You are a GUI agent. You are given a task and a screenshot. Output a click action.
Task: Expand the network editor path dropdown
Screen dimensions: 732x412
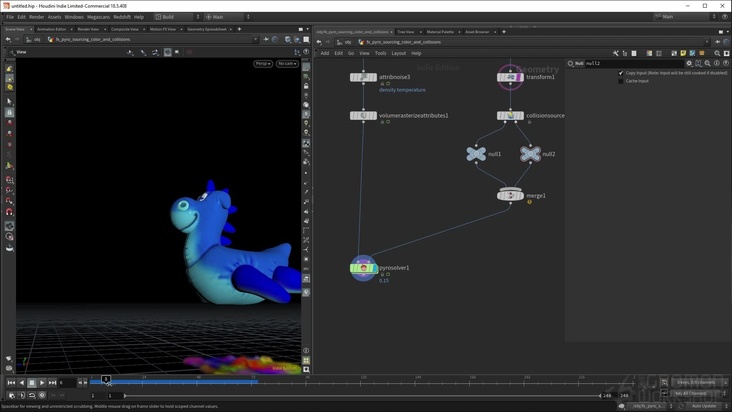pos(707,42)
